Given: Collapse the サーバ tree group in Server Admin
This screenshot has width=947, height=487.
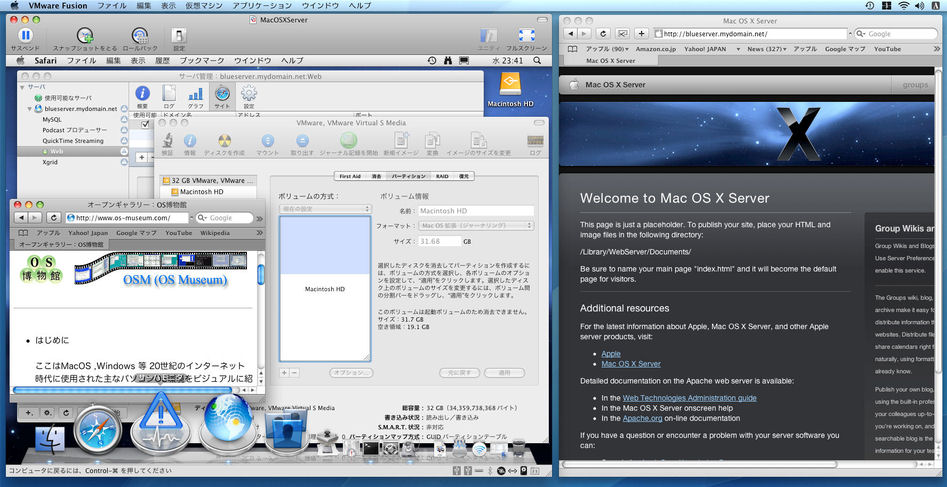Looking at the screenshot, I should coord(22,88).
